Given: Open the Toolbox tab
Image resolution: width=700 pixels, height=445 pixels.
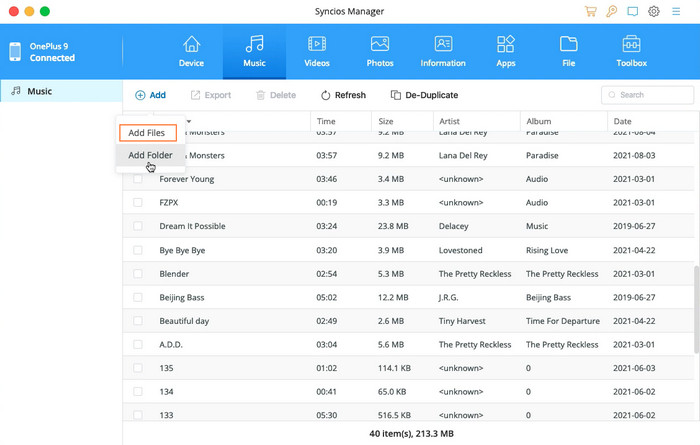Looking at the screenshot, I should pos(631,51).
